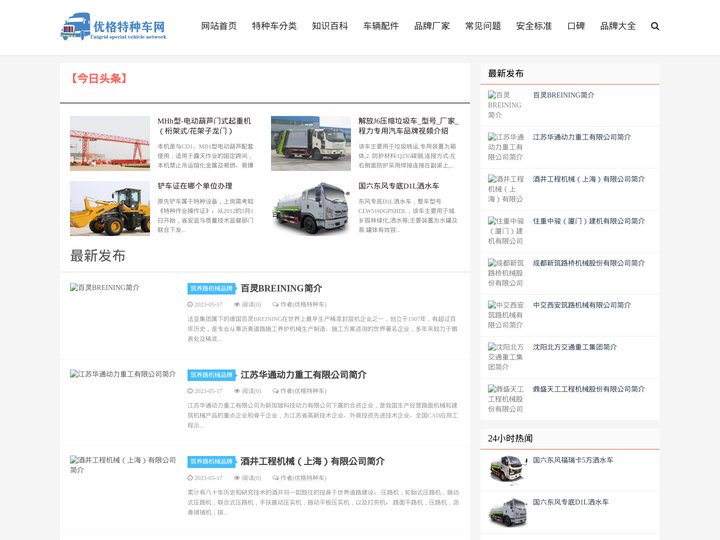The width and height of the screenshot is (720, 540).
Task: Open 铲车证在哪个单位办理 article link
Action: (x=195, y=186)
